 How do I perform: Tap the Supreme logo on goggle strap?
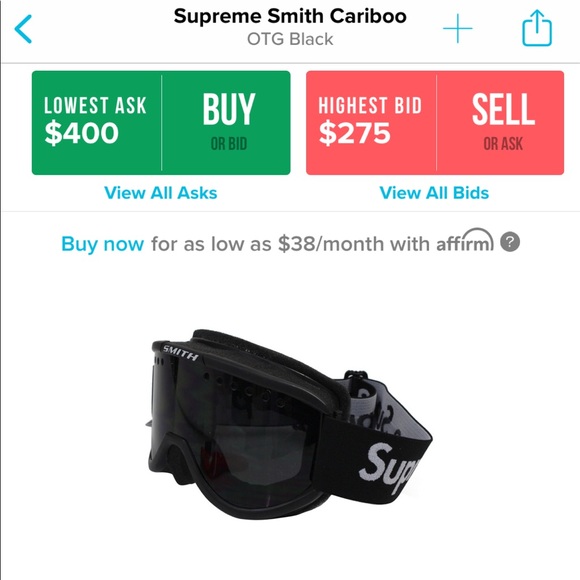click(x=388, y=468)
